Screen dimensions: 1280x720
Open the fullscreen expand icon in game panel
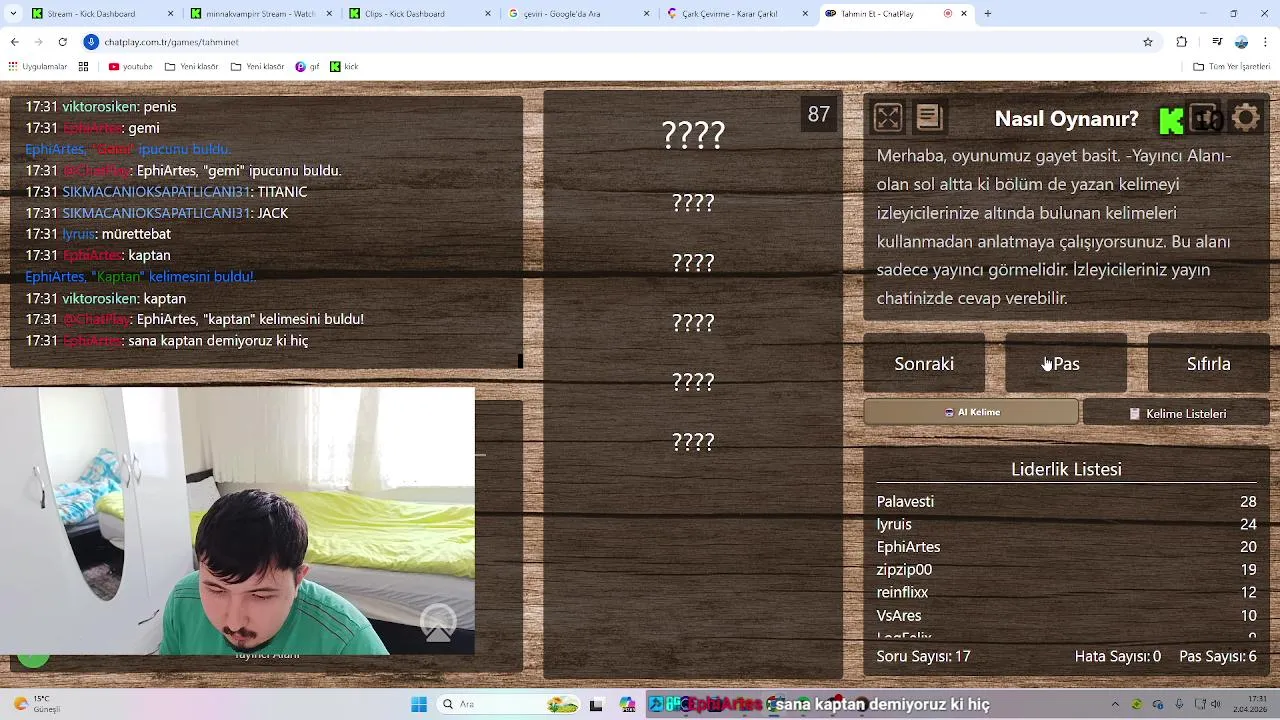888,118
